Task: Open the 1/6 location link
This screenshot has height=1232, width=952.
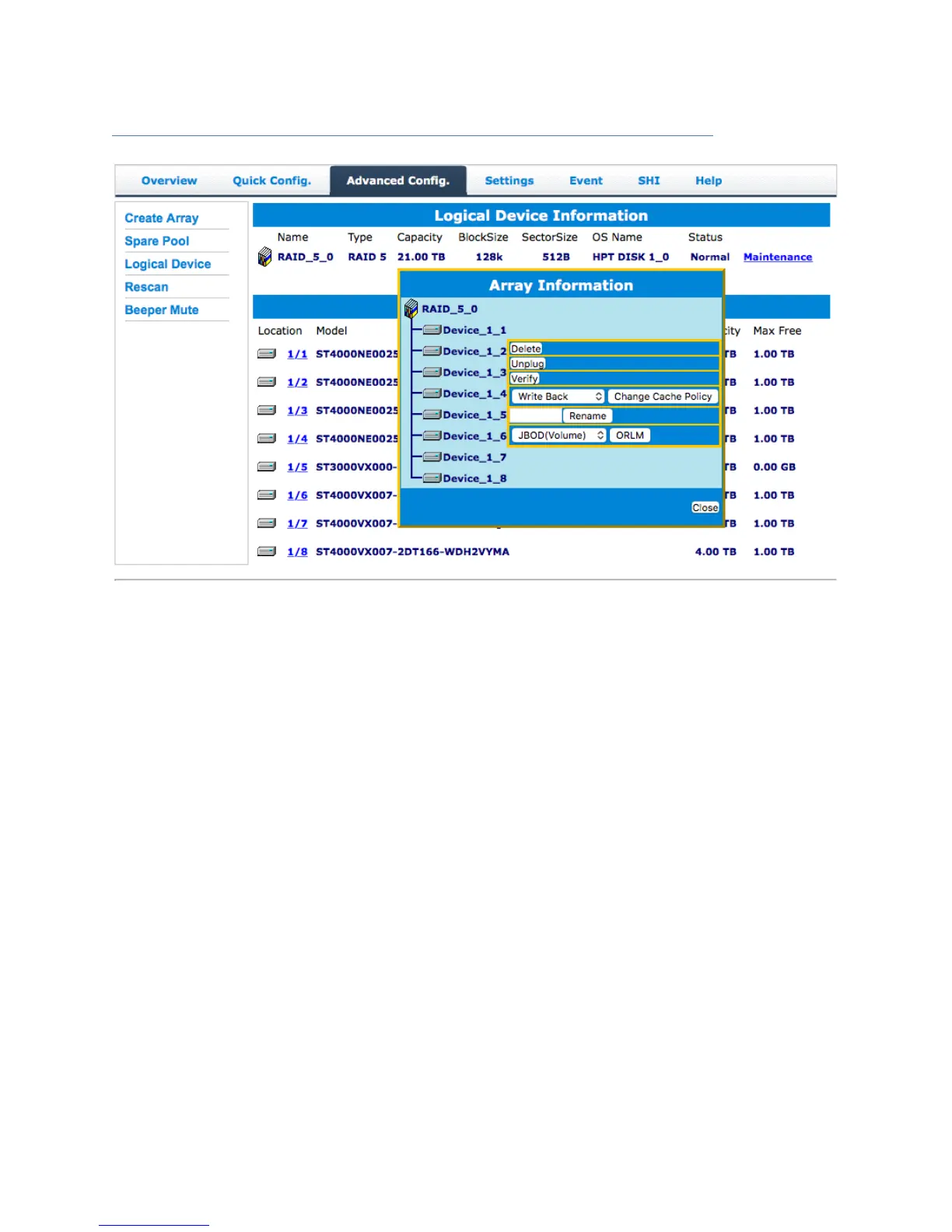Action: 297,495
